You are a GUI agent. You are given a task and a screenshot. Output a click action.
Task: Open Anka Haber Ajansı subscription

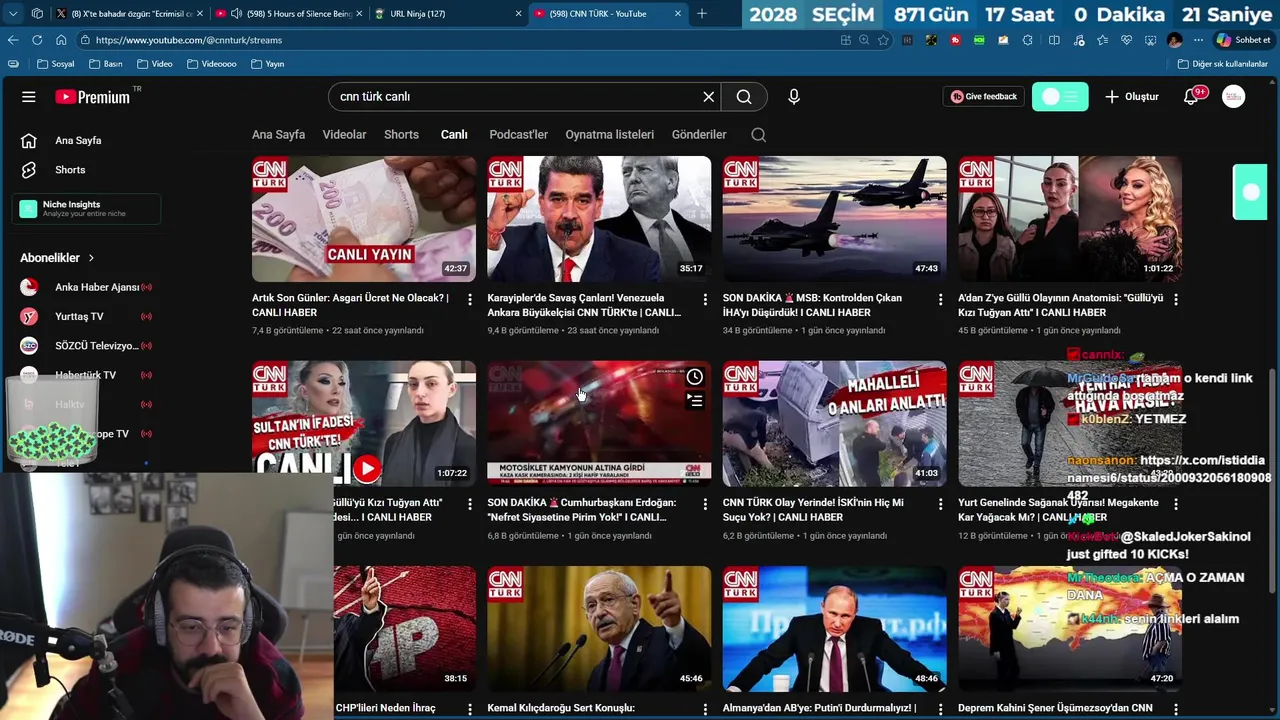point(86,287)
